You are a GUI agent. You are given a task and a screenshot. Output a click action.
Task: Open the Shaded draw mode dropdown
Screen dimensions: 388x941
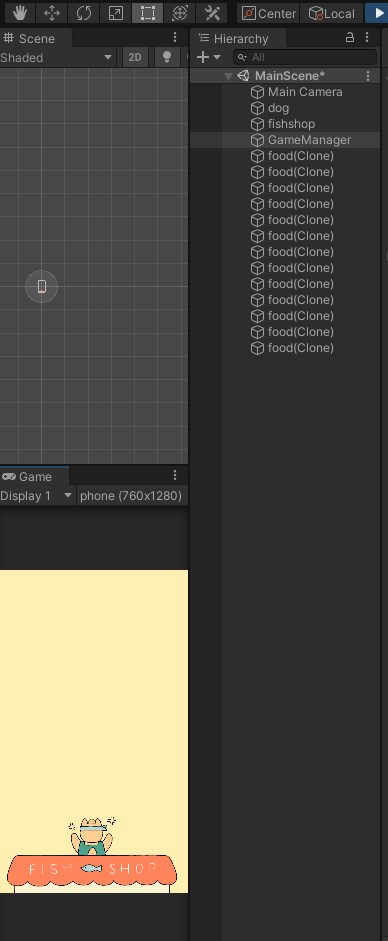click(57, 58)
